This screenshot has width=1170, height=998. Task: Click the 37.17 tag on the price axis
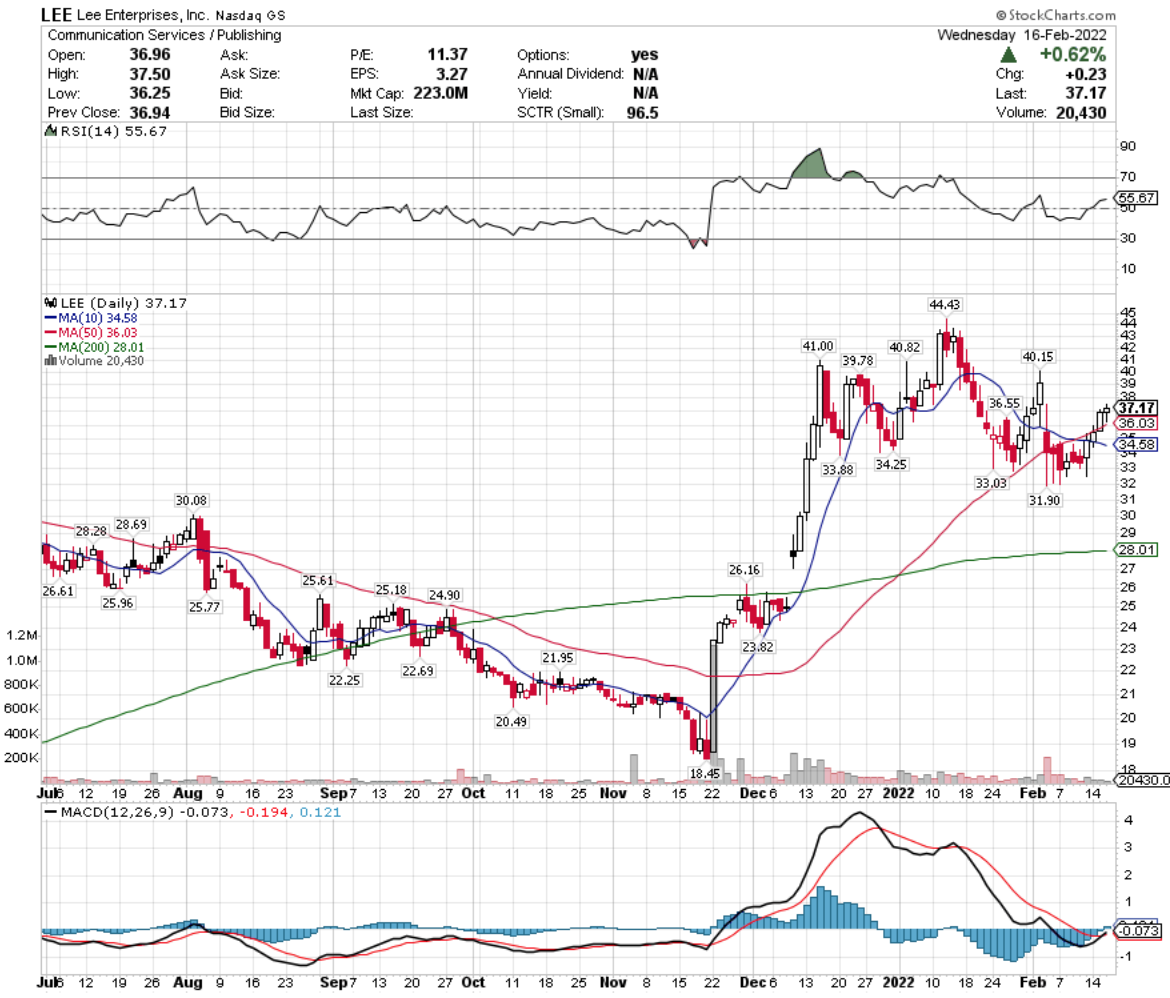(x=1136, y=408)
